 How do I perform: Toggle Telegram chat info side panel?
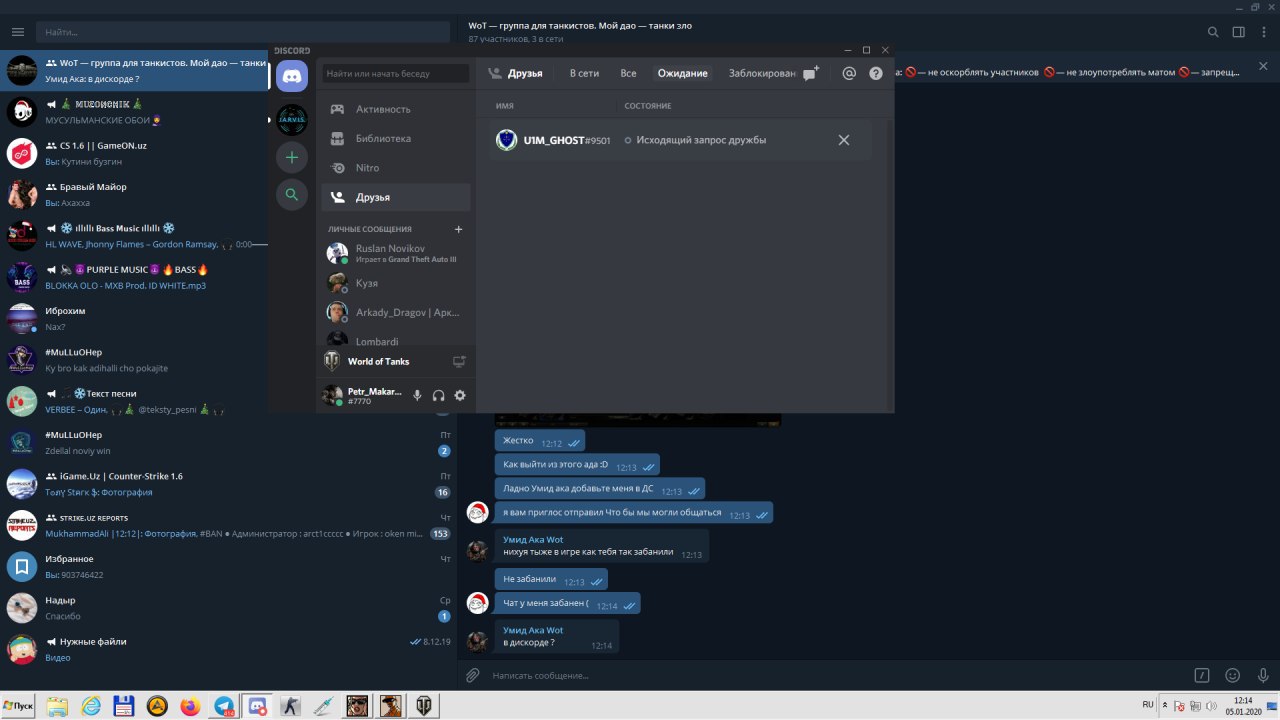pyautogui.click(x=1239, y=32)
